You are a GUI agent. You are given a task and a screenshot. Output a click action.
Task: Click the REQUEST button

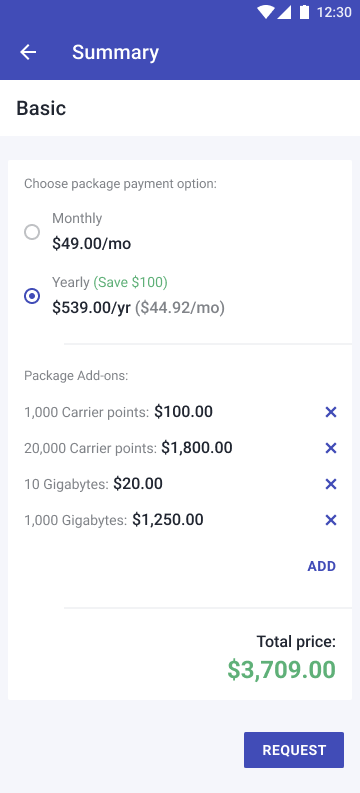pos(294,750)
